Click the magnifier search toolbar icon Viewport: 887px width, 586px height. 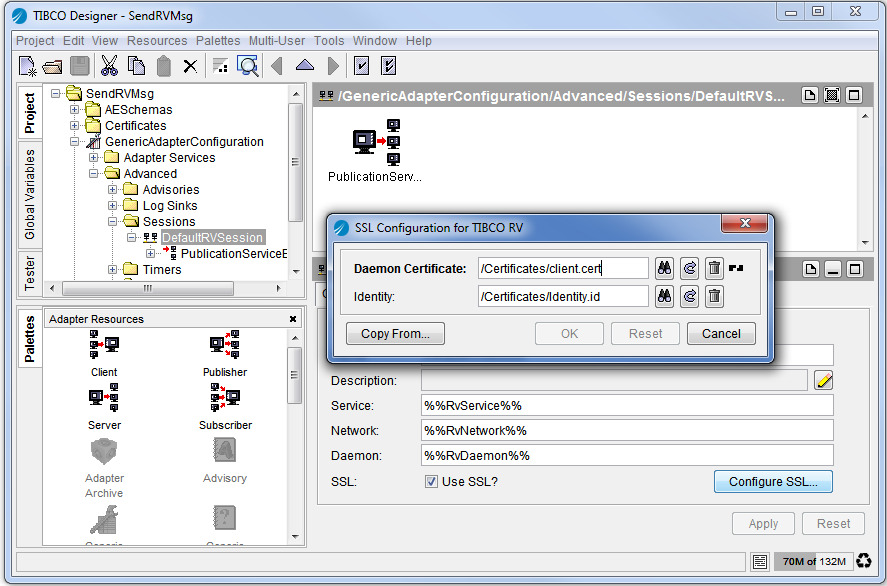pyautogui.click(x=248, y=66)
